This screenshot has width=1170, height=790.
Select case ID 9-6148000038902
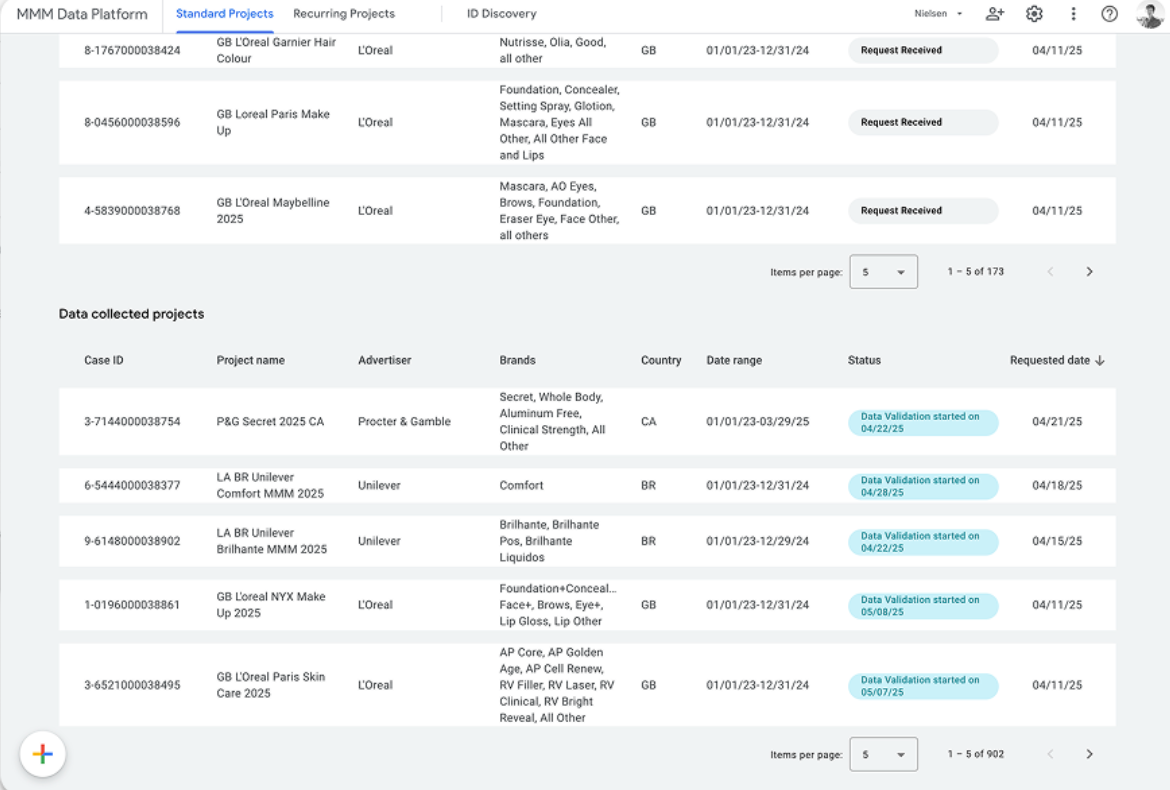(x=132, y=541)
